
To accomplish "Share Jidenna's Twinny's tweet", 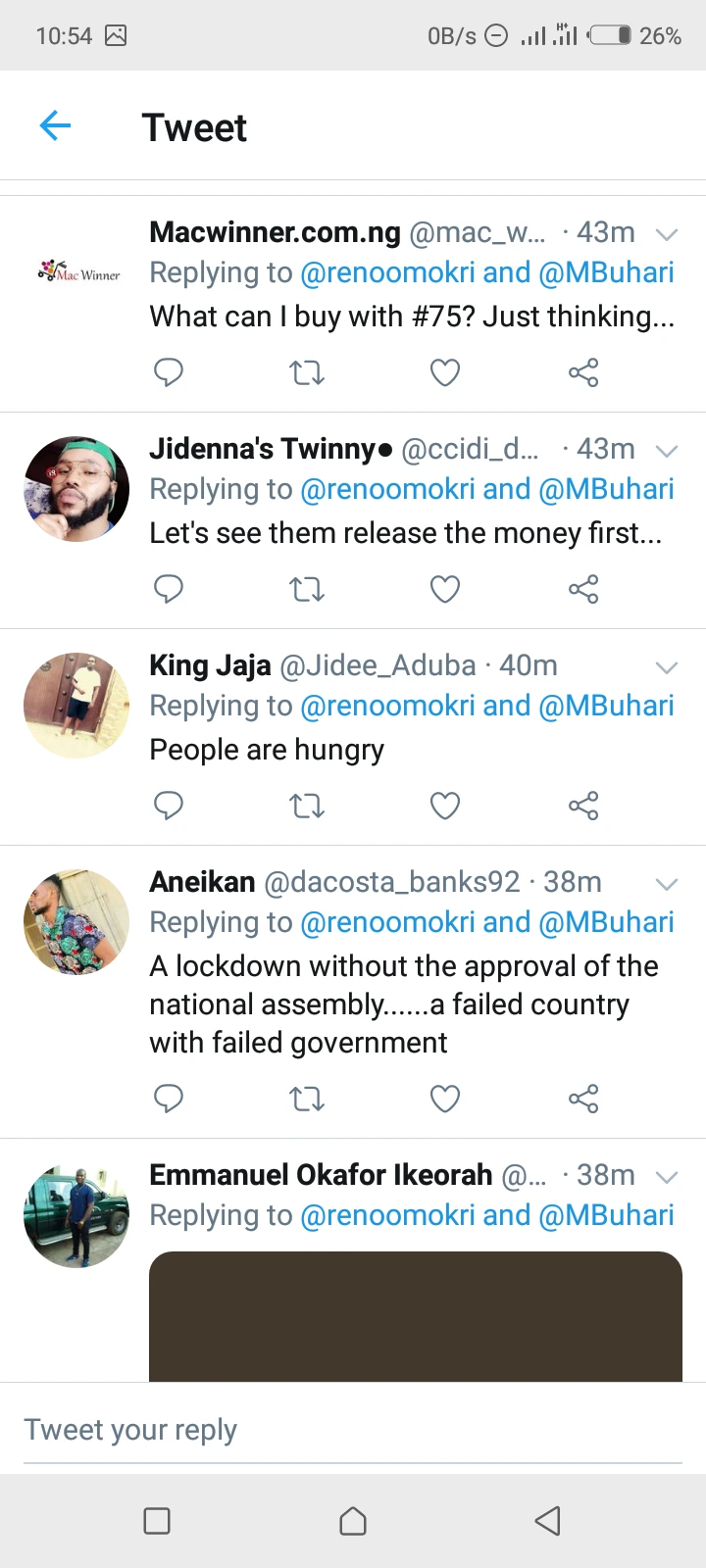I will (583, 589).
